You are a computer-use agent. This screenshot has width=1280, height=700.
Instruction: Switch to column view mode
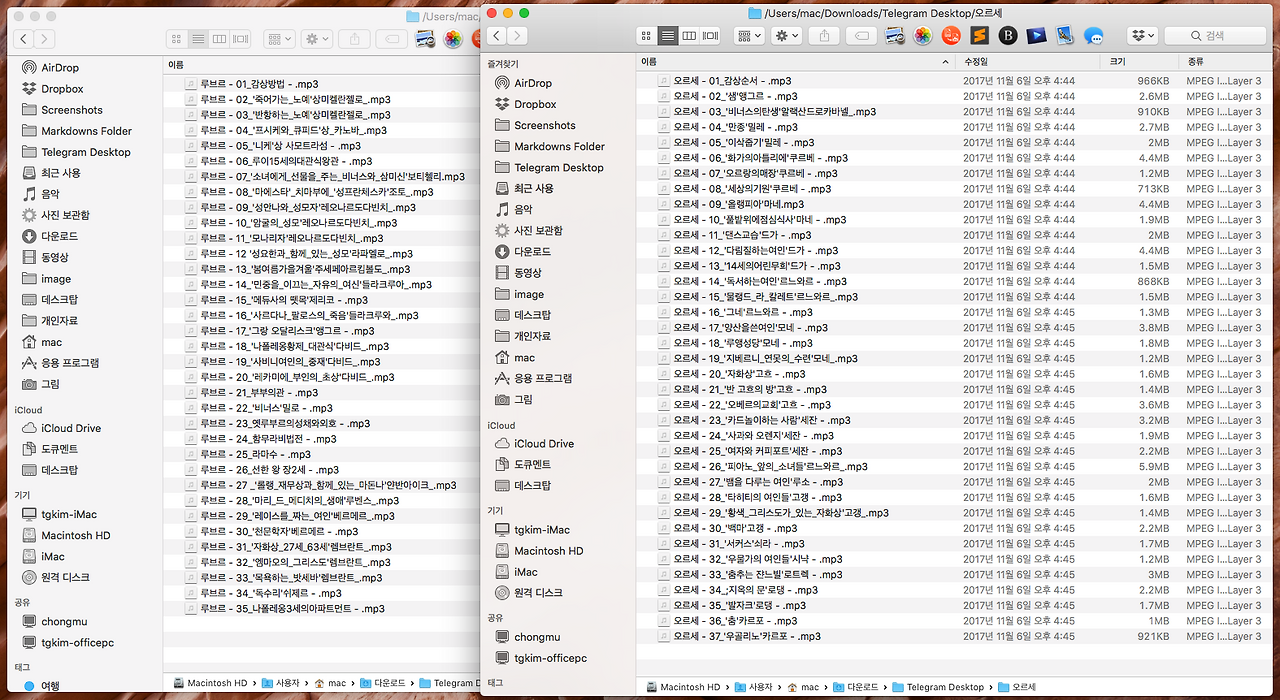[x=689, y=35]
